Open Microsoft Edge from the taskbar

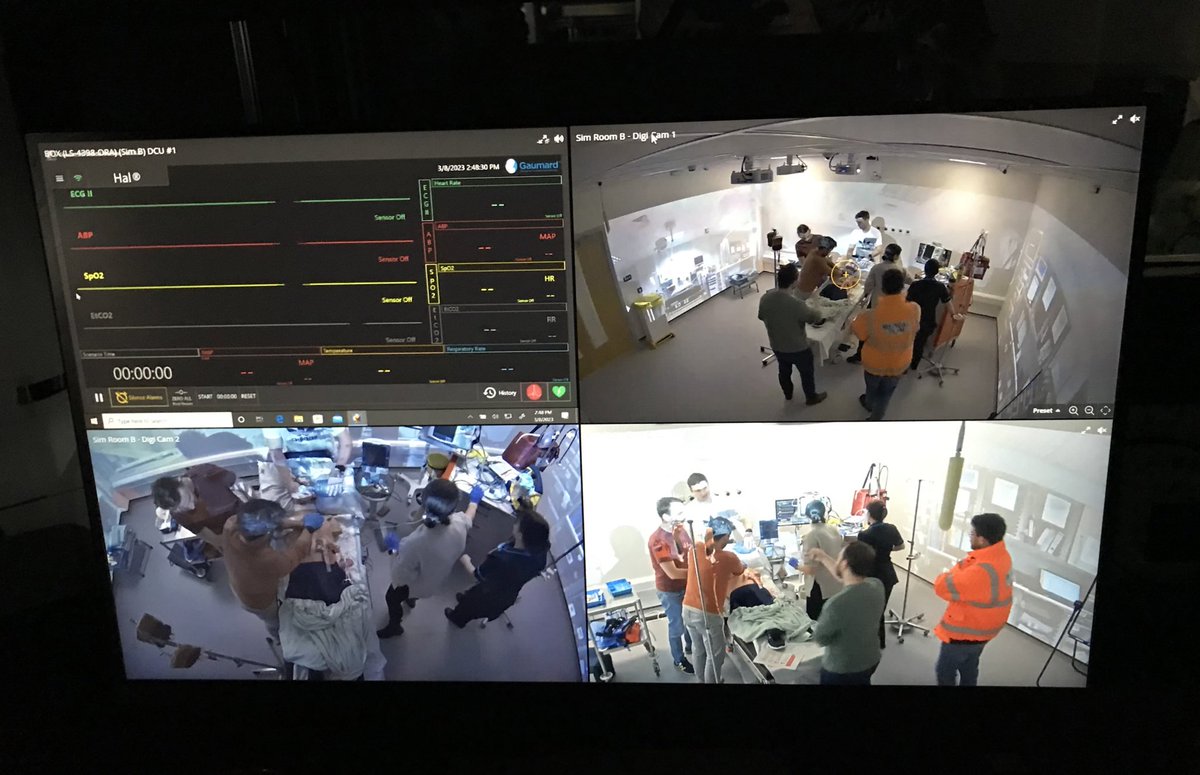click(280, 419)
